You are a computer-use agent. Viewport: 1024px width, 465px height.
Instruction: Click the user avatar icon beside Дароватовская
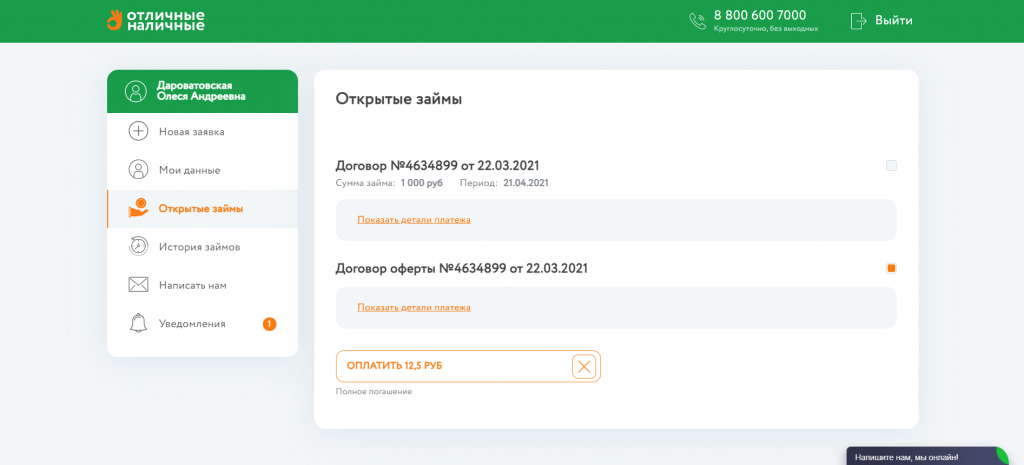(136, 91)
